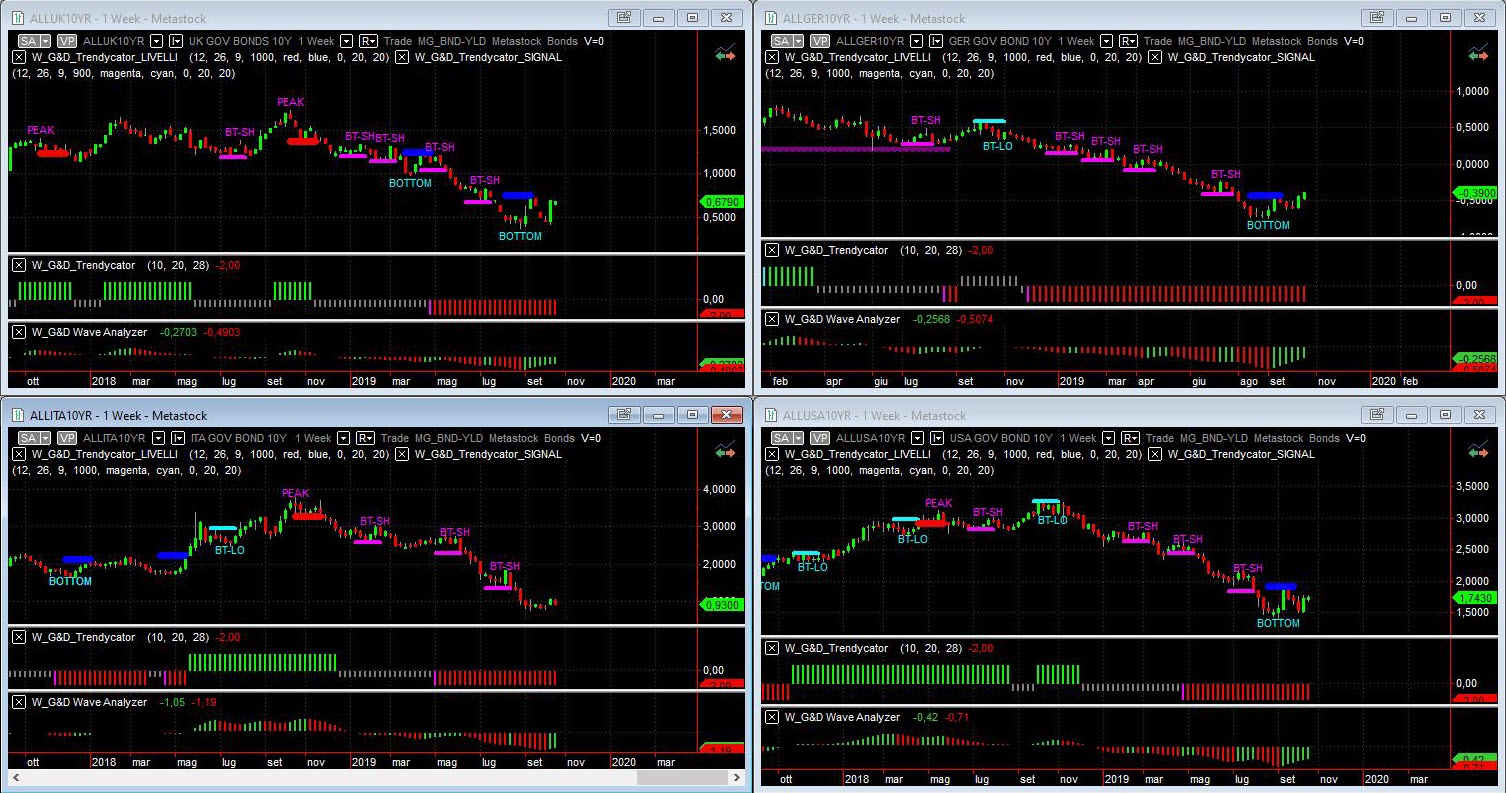The height and width of the screenshot is (793, 1506).
Task: Click the VP button in GER window
Action: (x=820, y=41)
